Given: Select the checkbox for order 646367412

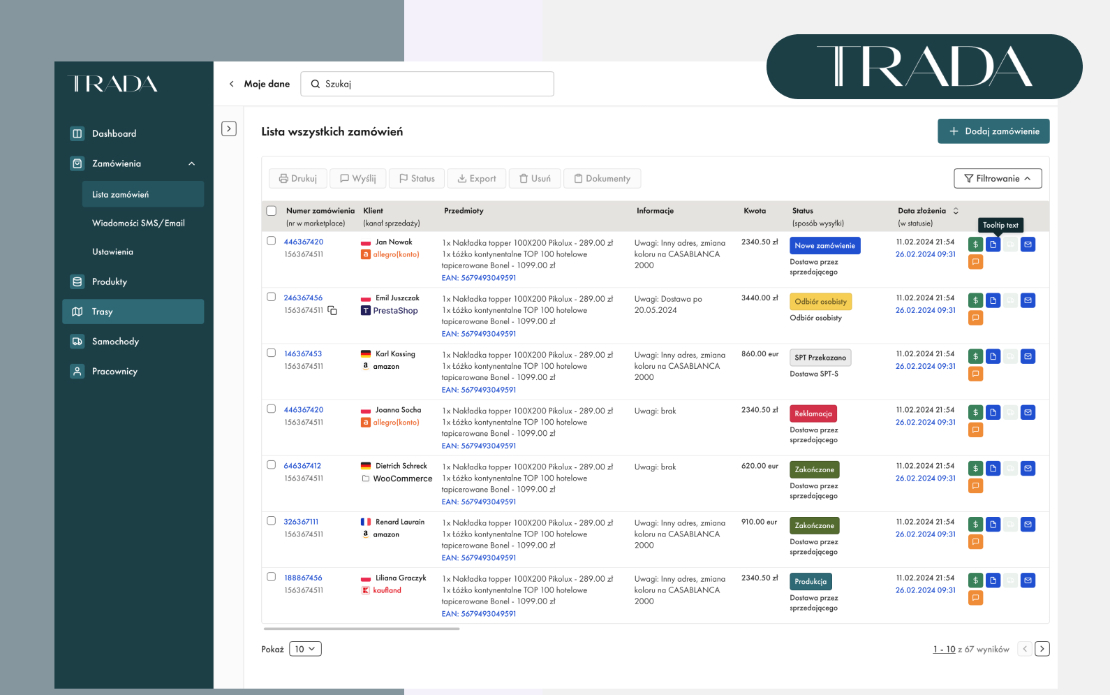Looking at the screenshot, I should click(x=271, y=464).
